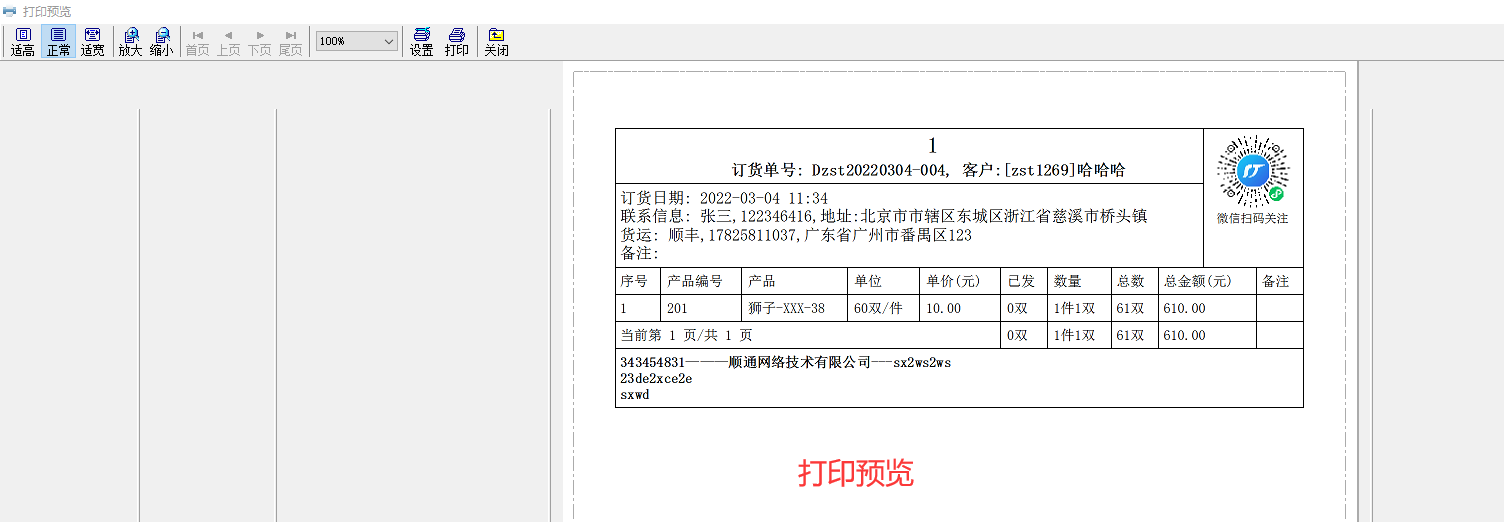Image resolution: width=1504 pixels, height=522 pixels.
Task: Go to previous page with 上页
Action: (x=229, y=42)
